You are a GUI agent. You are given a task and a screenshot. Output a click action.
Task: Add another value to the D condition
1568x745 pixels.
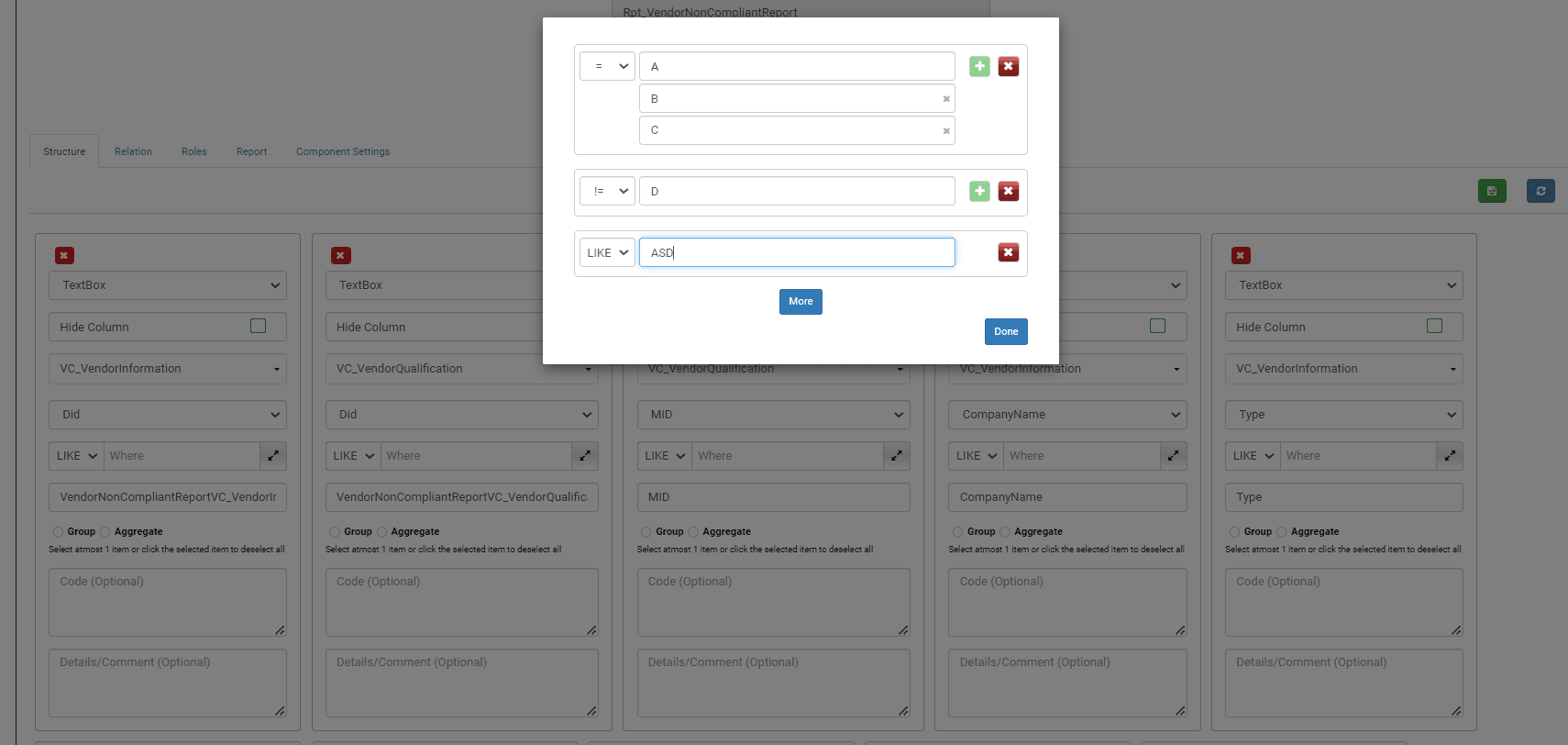(x=979, y=191)
